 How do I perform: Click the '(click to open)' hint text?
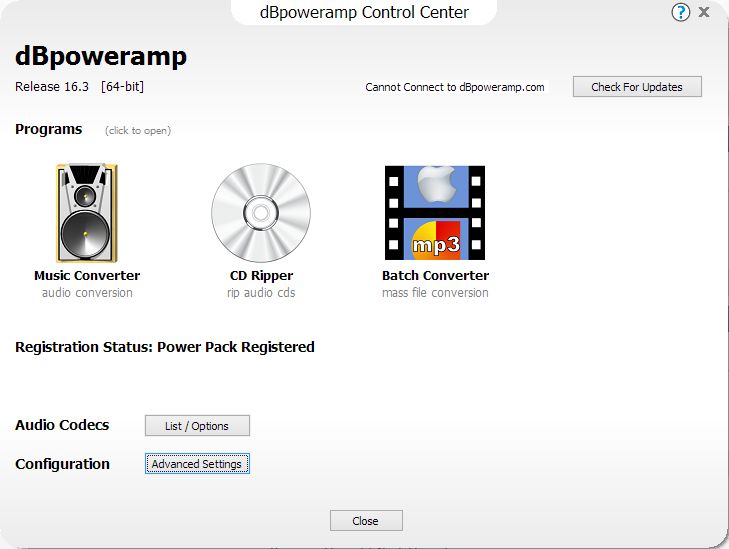coord(138,131)
